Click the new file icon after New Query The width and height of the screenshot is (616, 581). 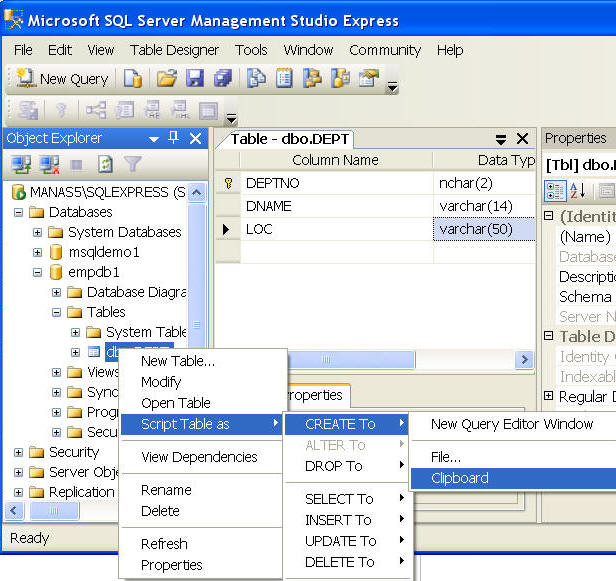click(133, 79)
